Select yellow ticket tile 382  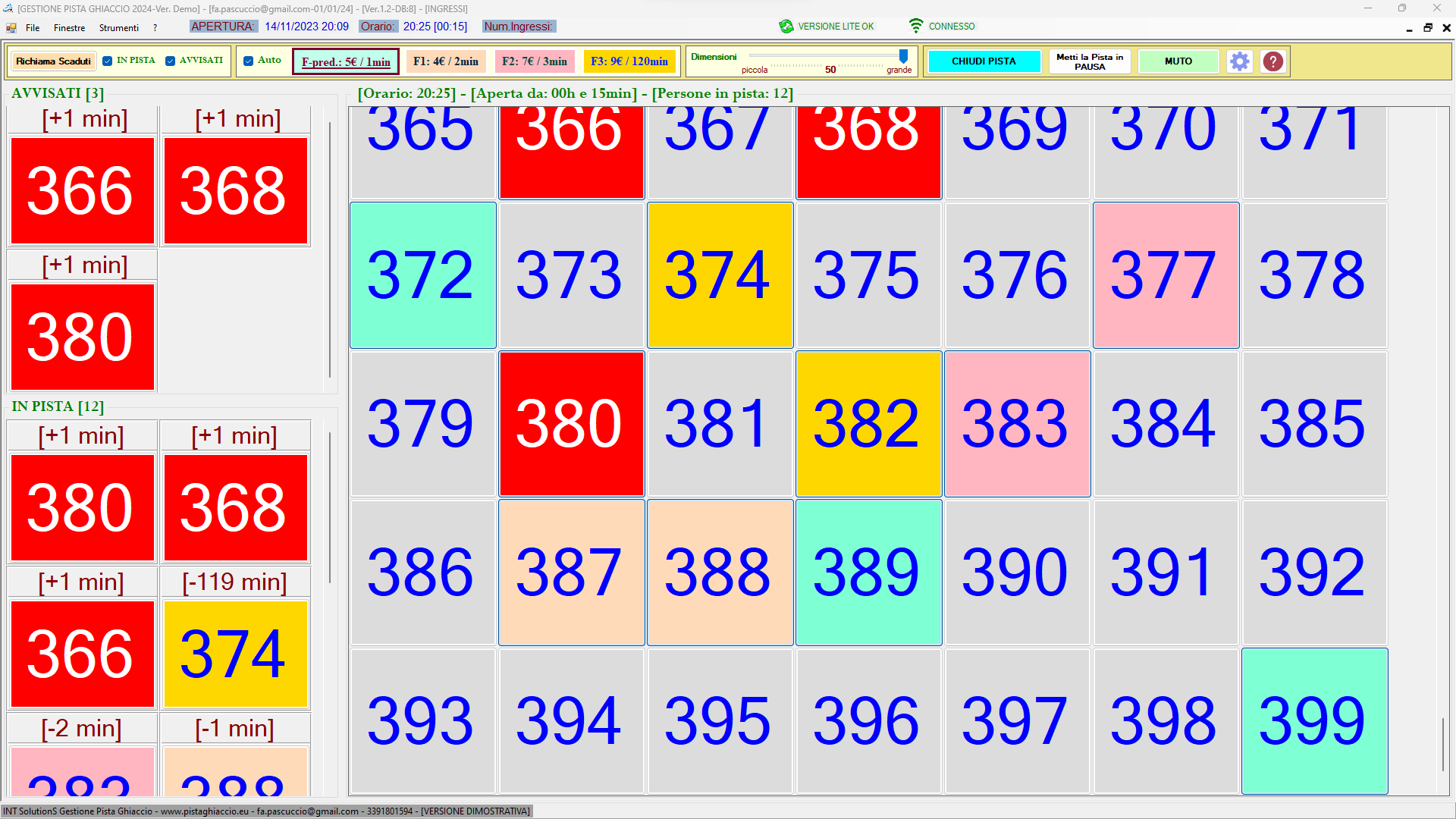tap(868, 424)
